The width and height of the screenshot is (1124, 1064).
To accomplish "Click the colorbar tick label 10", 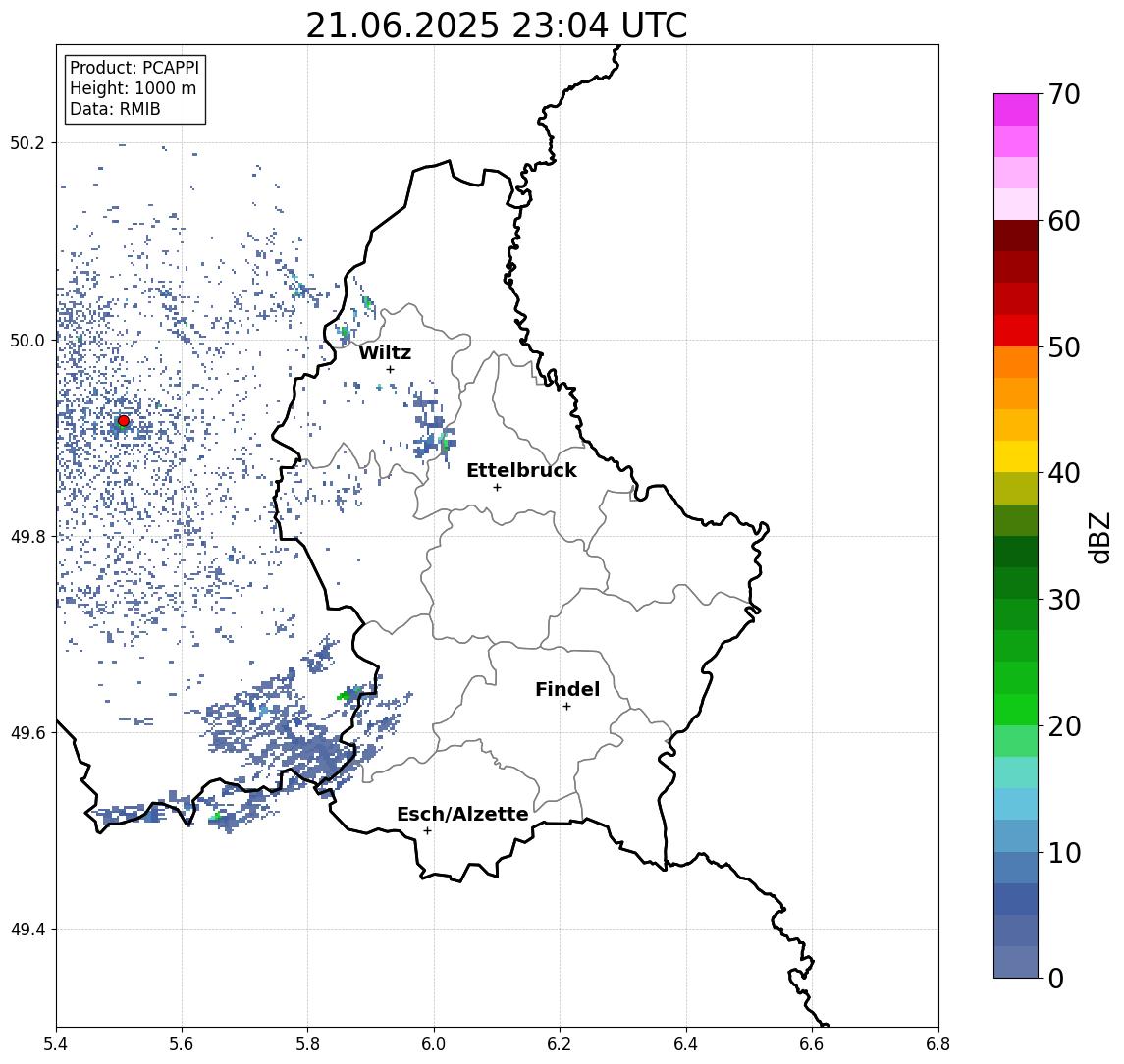I will tap(1064, 853).
